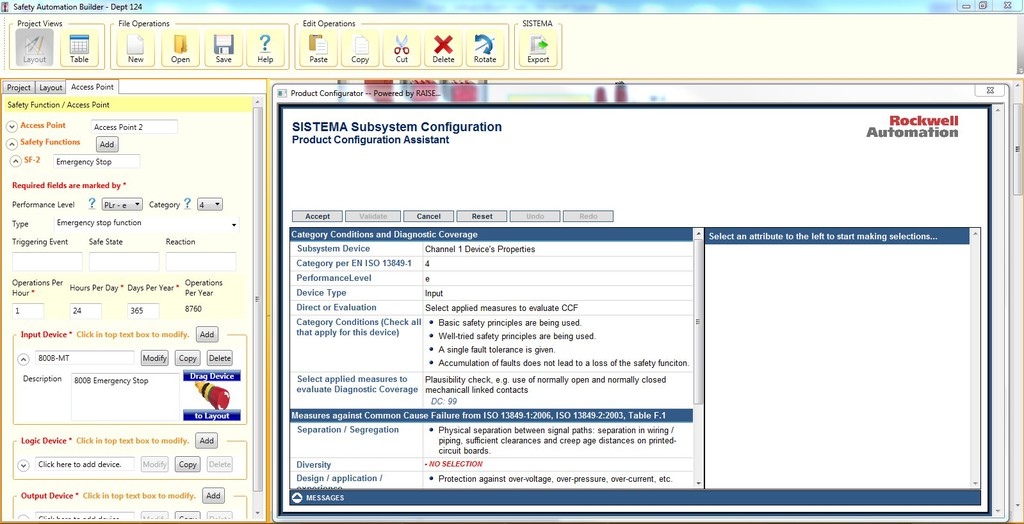The image size is (1024, 524).
Task: Click the Performance Level help icon
Action: (92, 204)
